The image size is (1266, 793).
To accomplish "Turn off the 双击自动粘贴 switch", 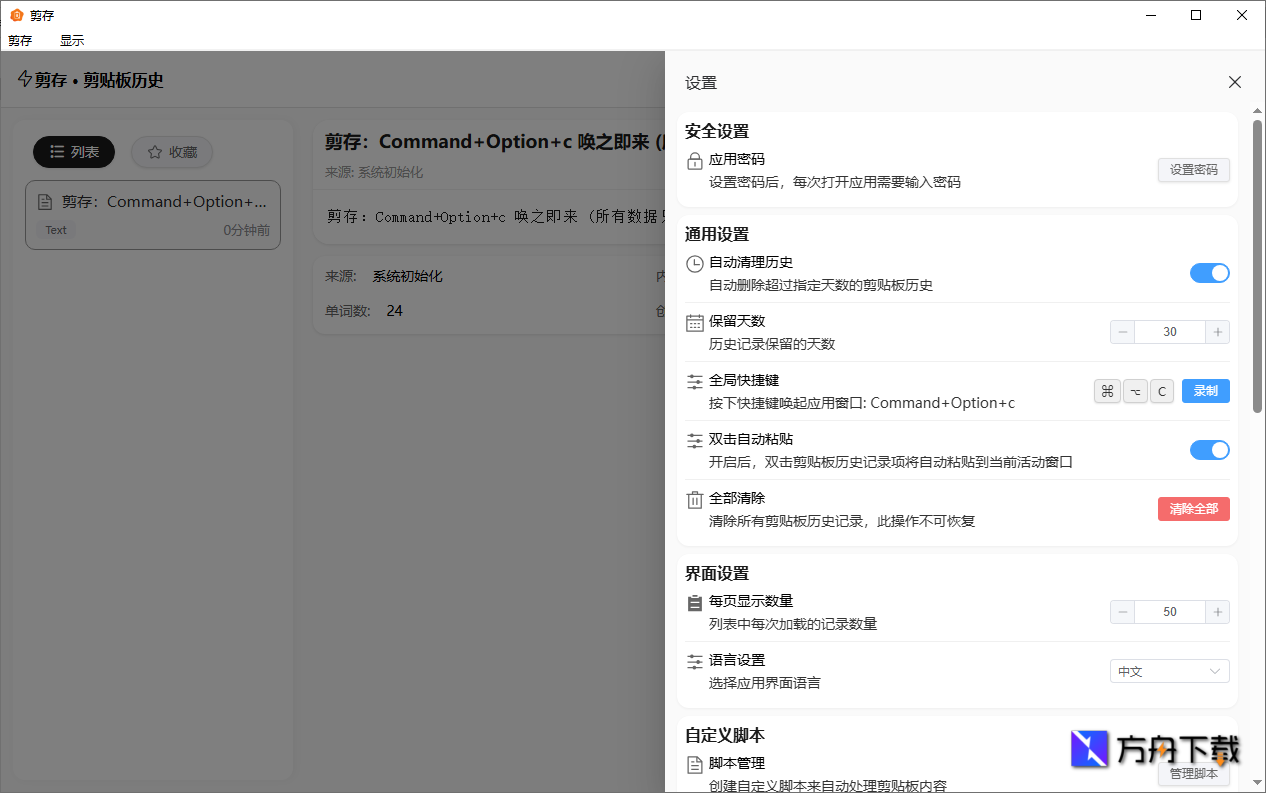I will coord(1210,449).
